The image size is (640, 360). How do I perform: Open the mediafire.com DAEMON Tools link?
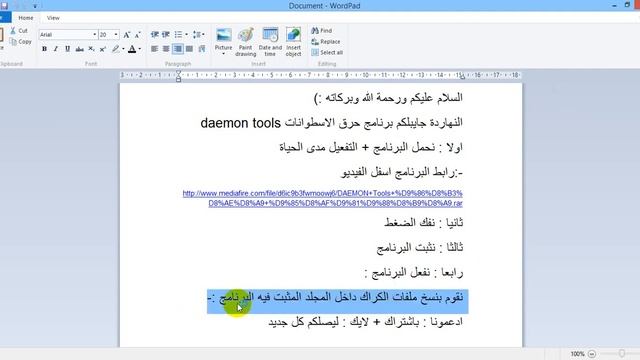click(323, 198)
